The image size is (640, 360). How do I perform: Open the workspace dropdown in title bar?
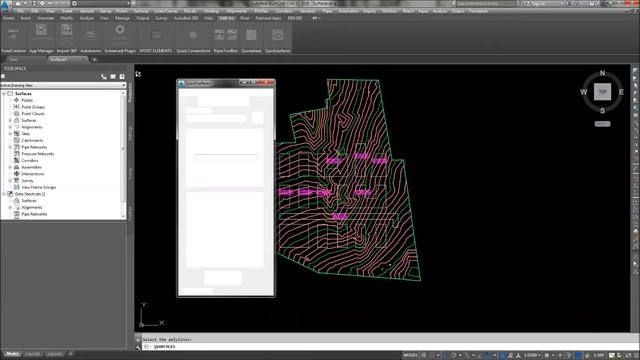(102, 3)
